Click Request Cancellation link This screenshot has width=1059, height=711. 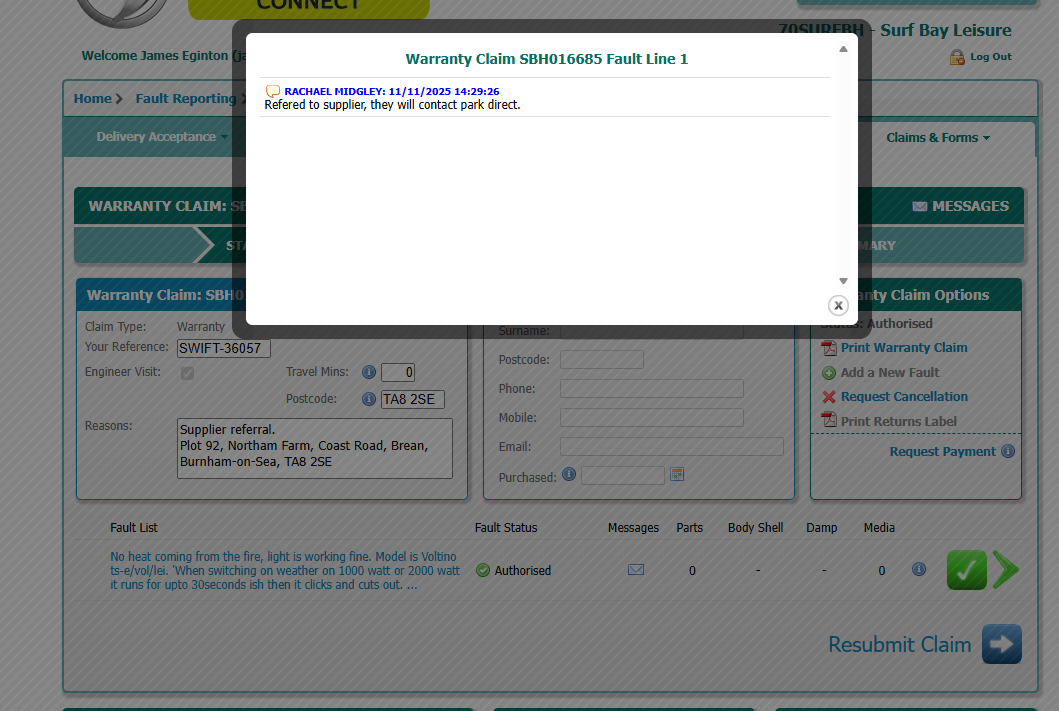[904, 397]
